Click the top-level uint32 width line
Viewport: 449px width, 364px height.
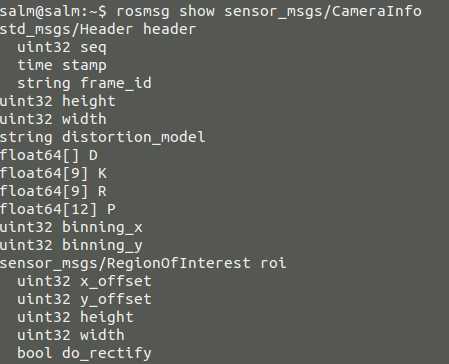(x=53, y=119)
